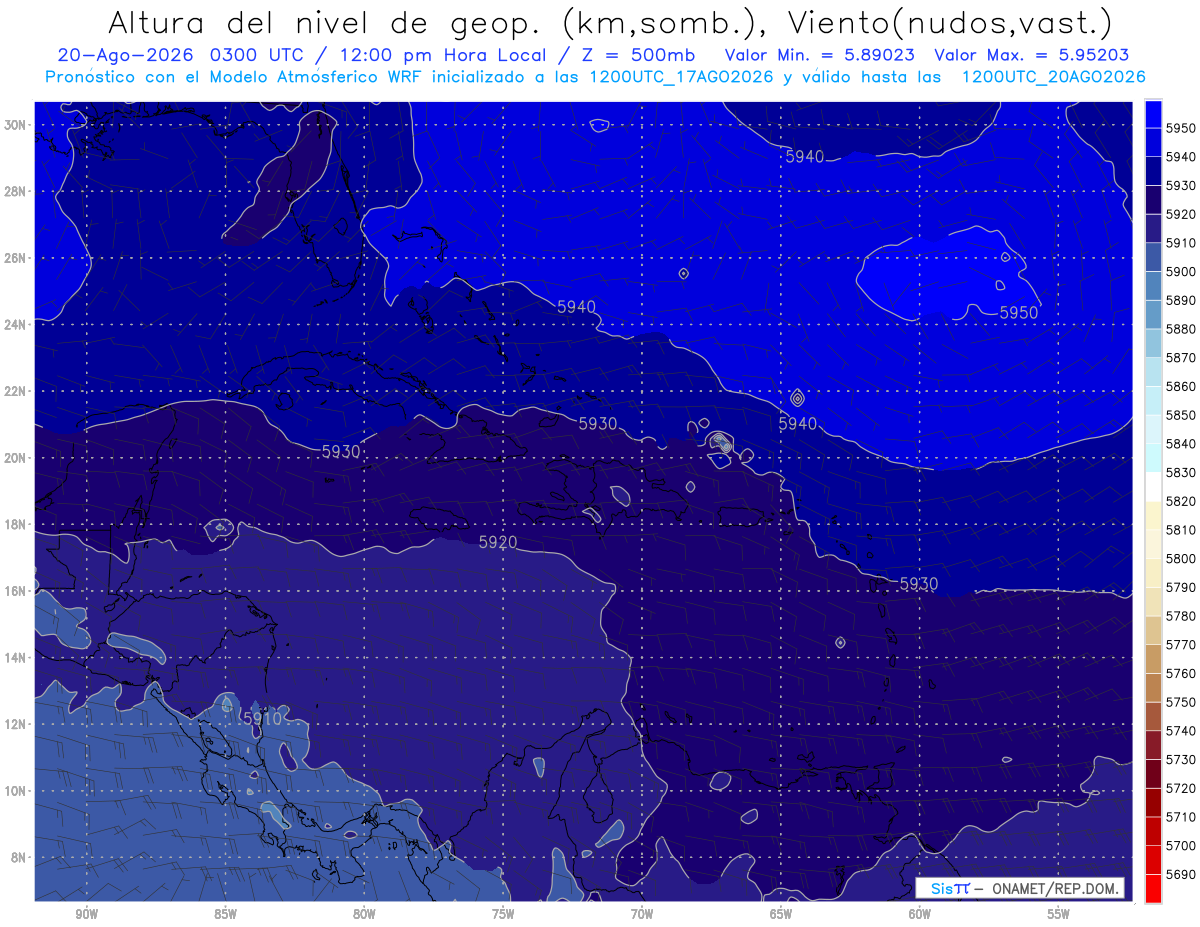This screenshot has width=1200, height=927.
Task: Click the 70W longitude axis label
Action: tap(642, 914)
